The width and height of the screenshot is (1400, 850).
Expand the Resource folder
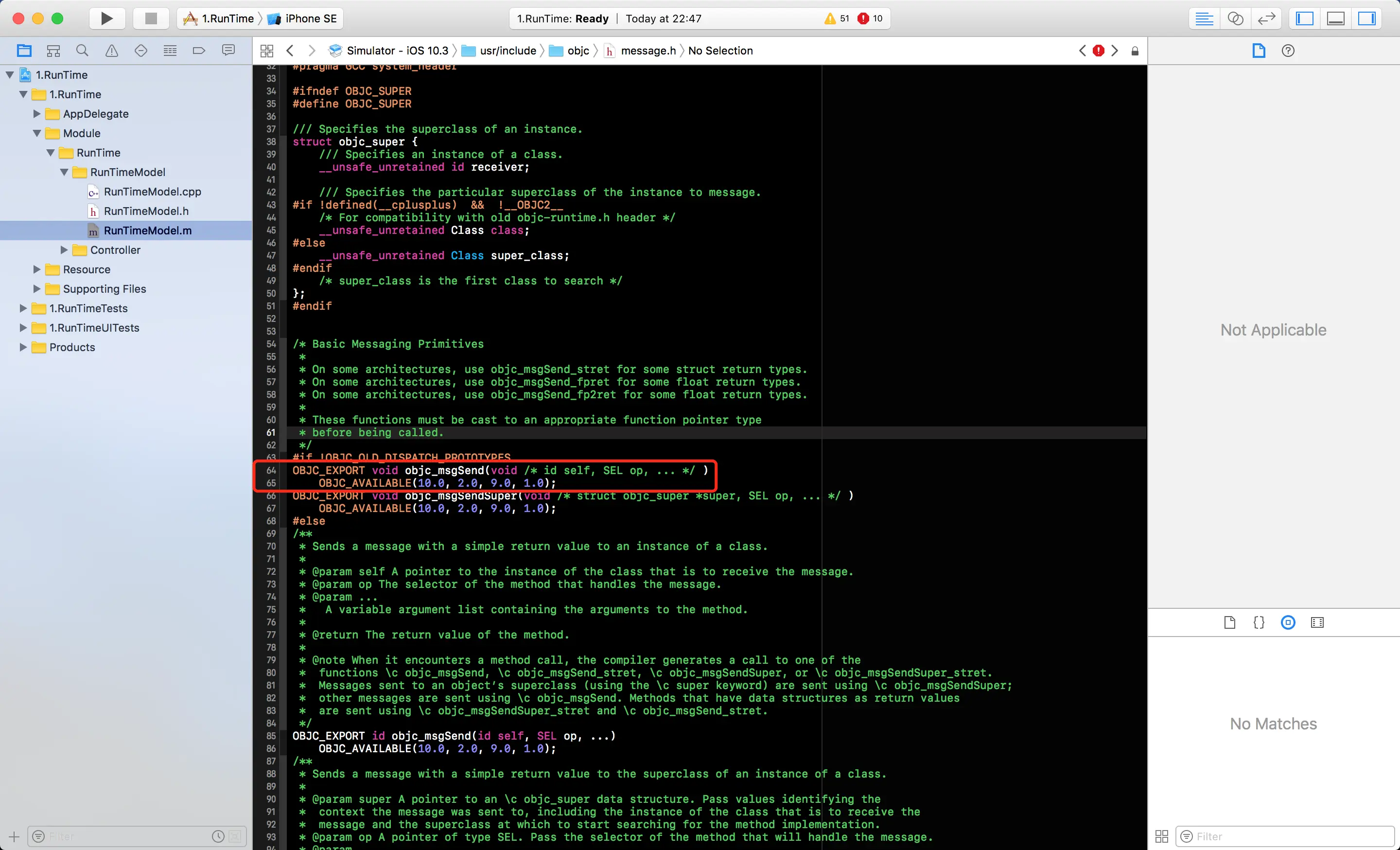click(37, 269)
